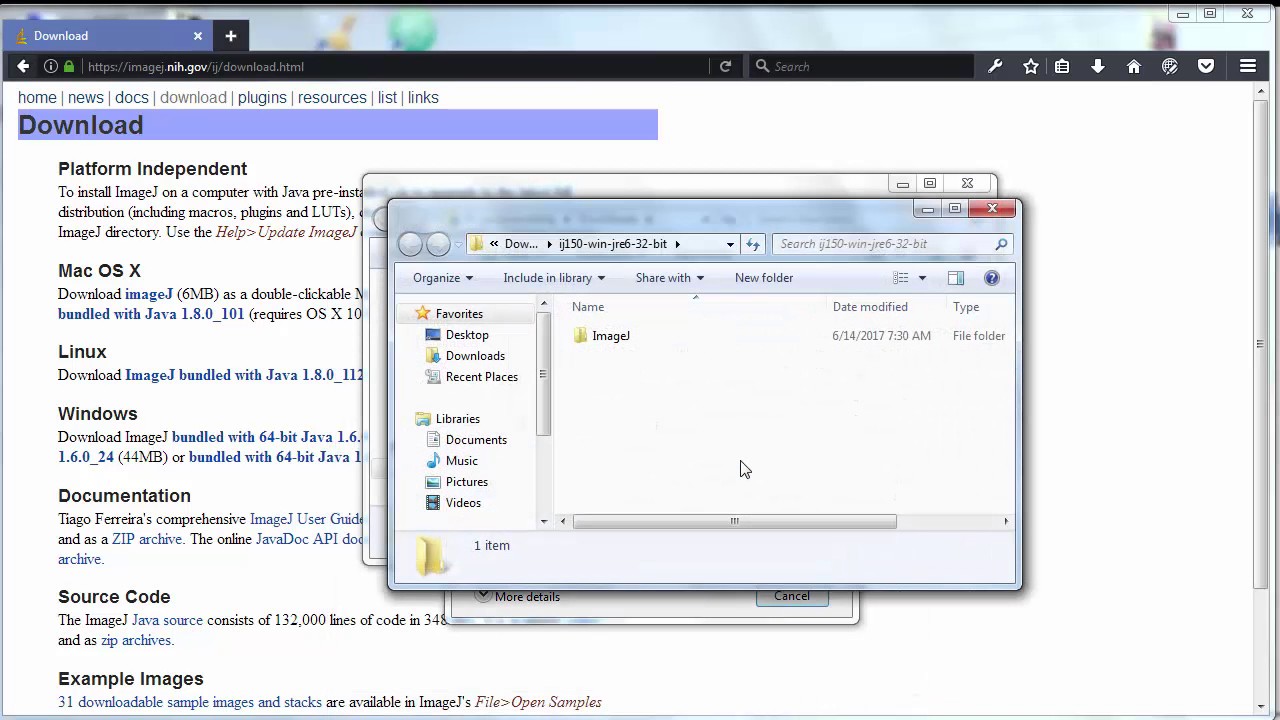Screen dimensions: 1280x720
Task: Click Explorer back navigation button
Action: 410,244
